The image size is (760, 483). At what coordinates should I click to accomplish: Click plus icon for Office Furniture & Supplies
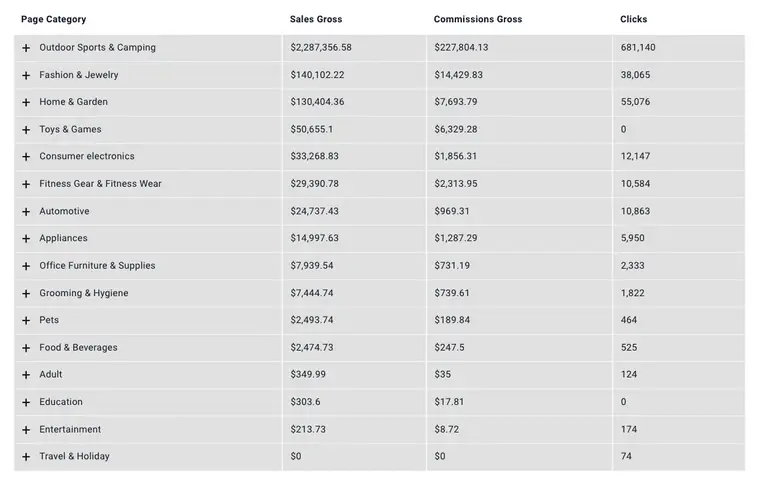pos(26,267)
